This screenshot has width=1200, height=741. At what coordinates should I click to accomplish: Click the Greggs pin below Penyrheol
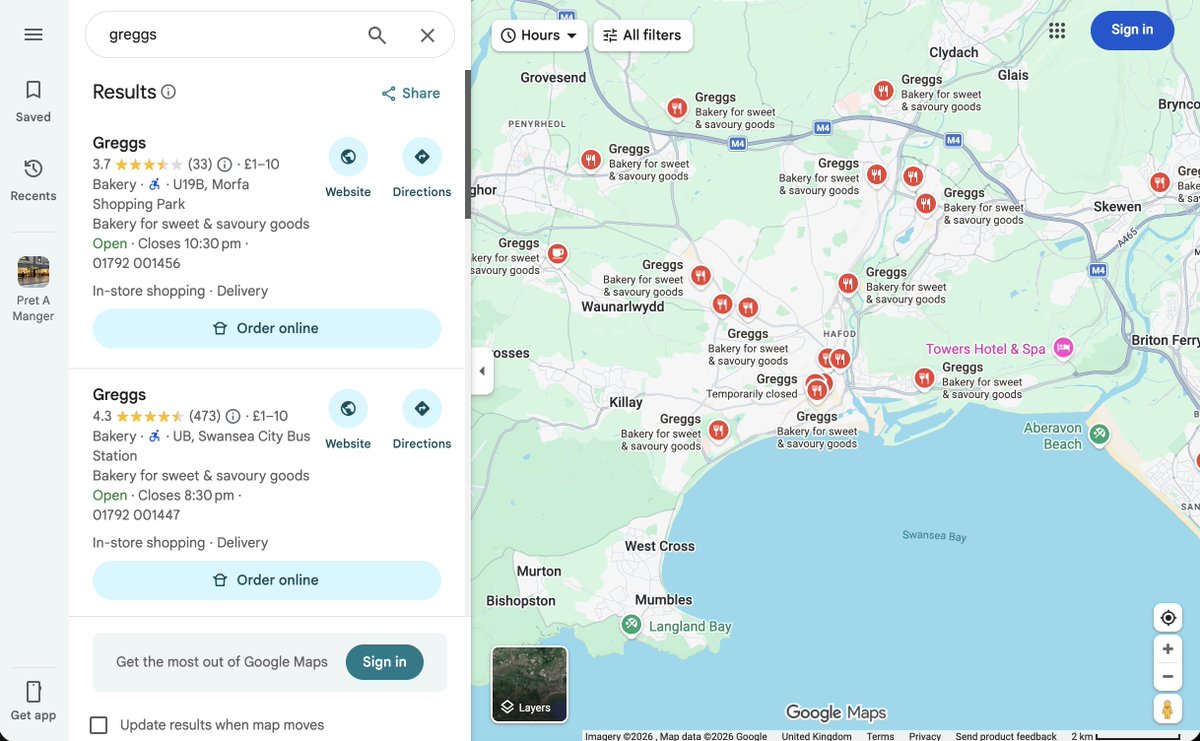point(591,160)
